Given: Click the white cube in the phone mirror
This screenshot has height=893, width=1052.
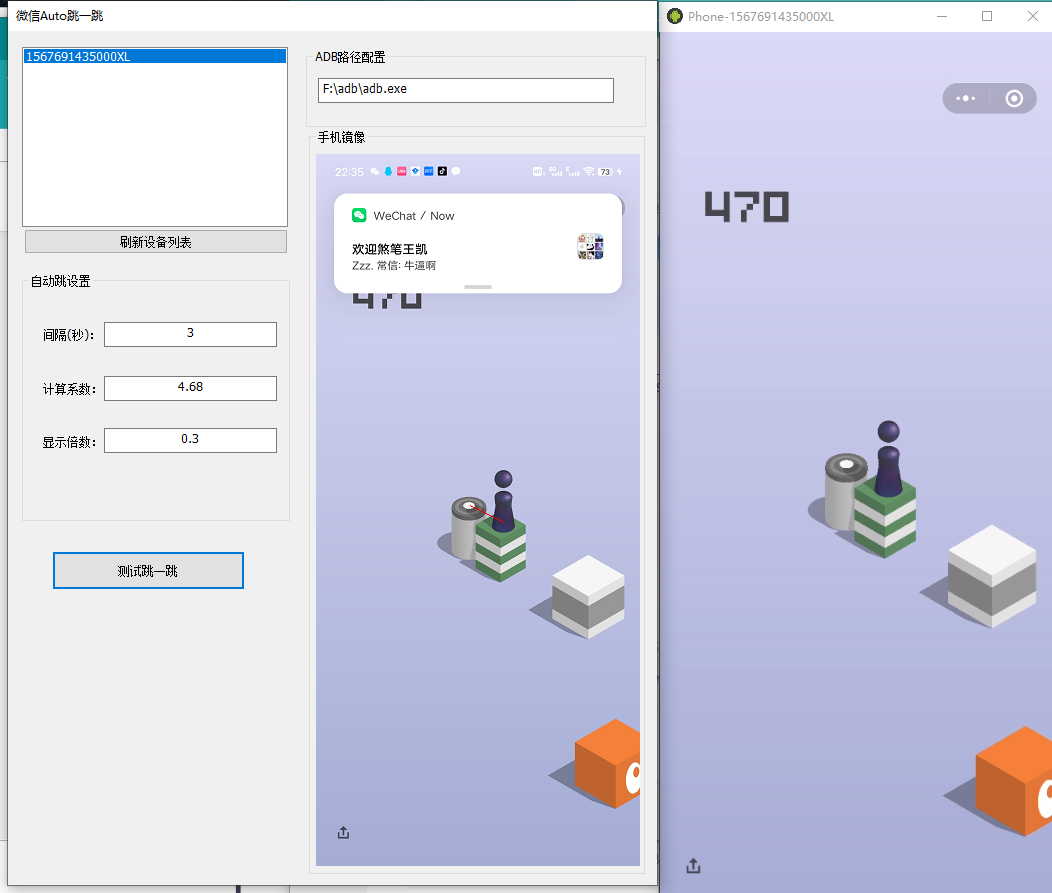Looking at the screenshot, I should coord(588,596).
